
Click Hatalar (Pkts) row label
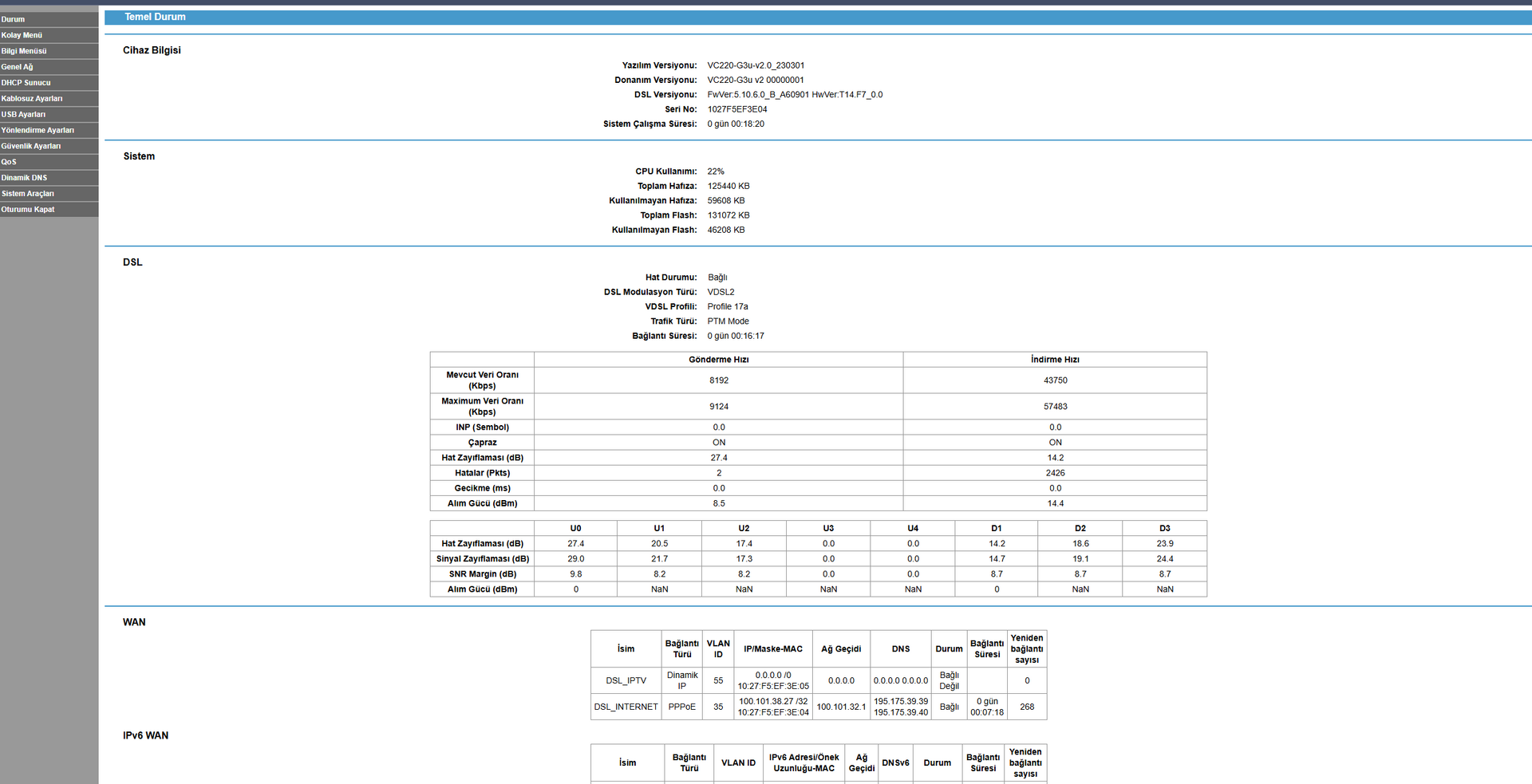[482, 473]
